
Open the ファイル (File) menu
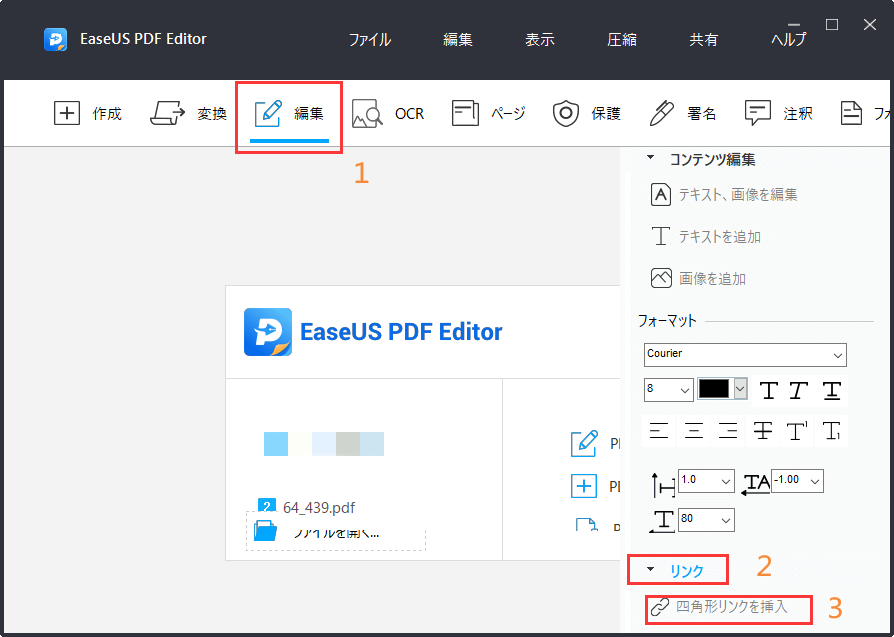click(369, 40)
